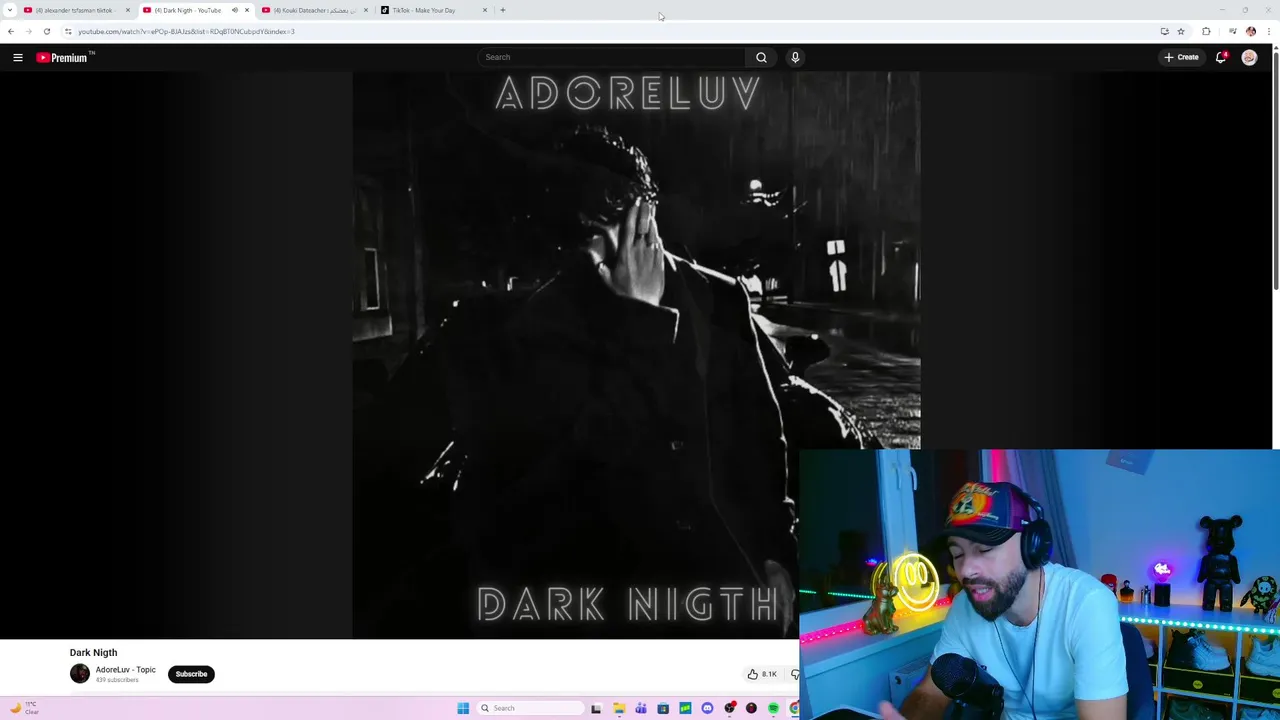Open Discord from taskbar
This screenshot has height=720, width=1280.
tap(707, 708)
